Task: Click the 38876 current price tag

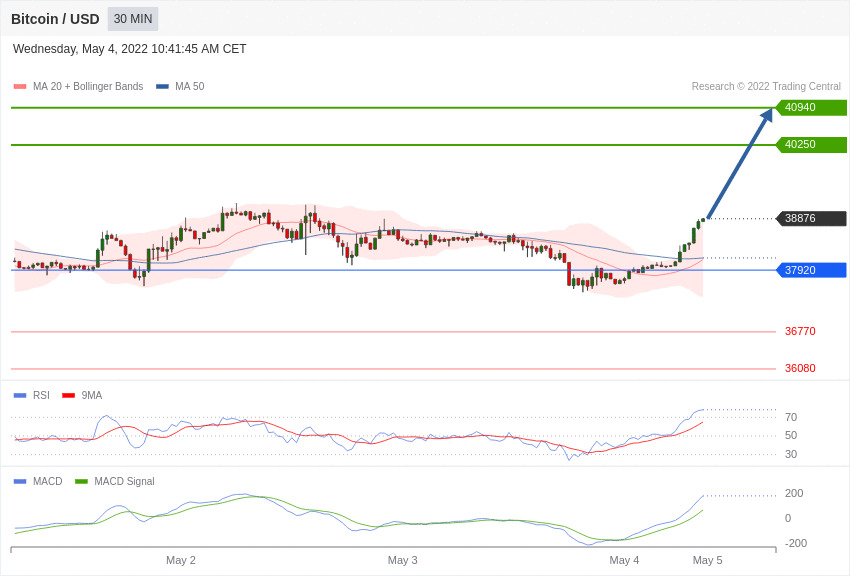Action: point(812,218)
